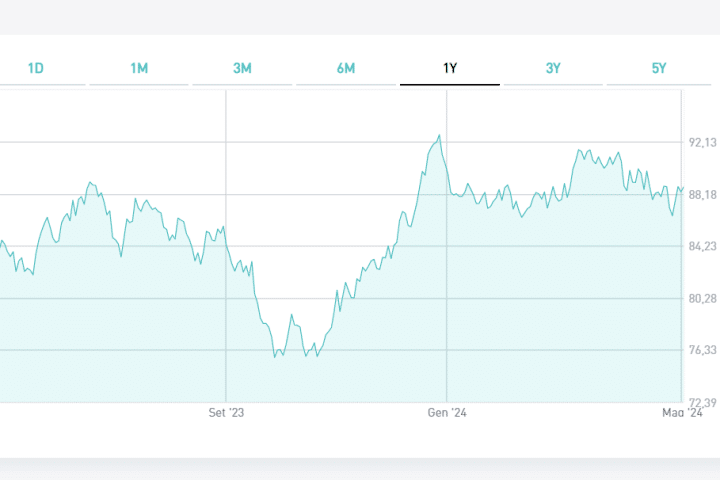720x480 pixels.
Task: Click the 92,13 y-axis label
Action: (703, 143)
